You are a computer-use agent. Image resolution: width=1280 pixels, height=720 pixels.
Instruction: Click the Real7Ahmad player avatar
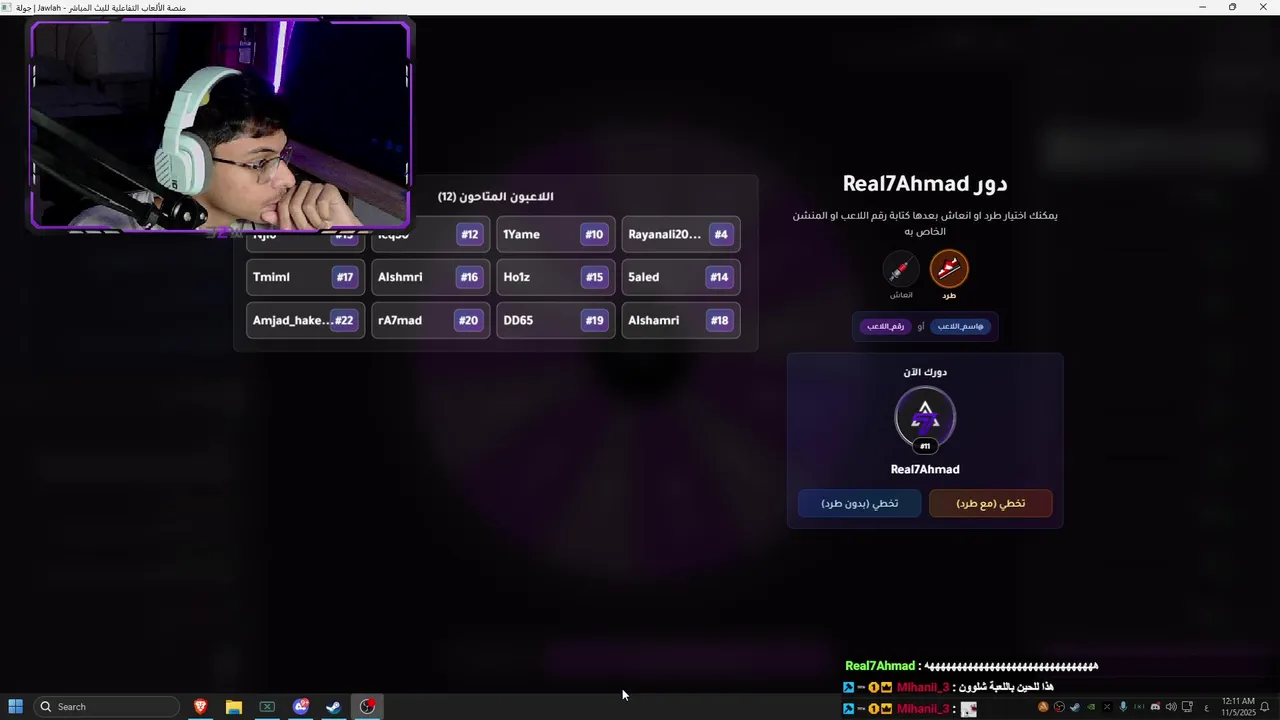pyautogui.click(x=925, y=417)
